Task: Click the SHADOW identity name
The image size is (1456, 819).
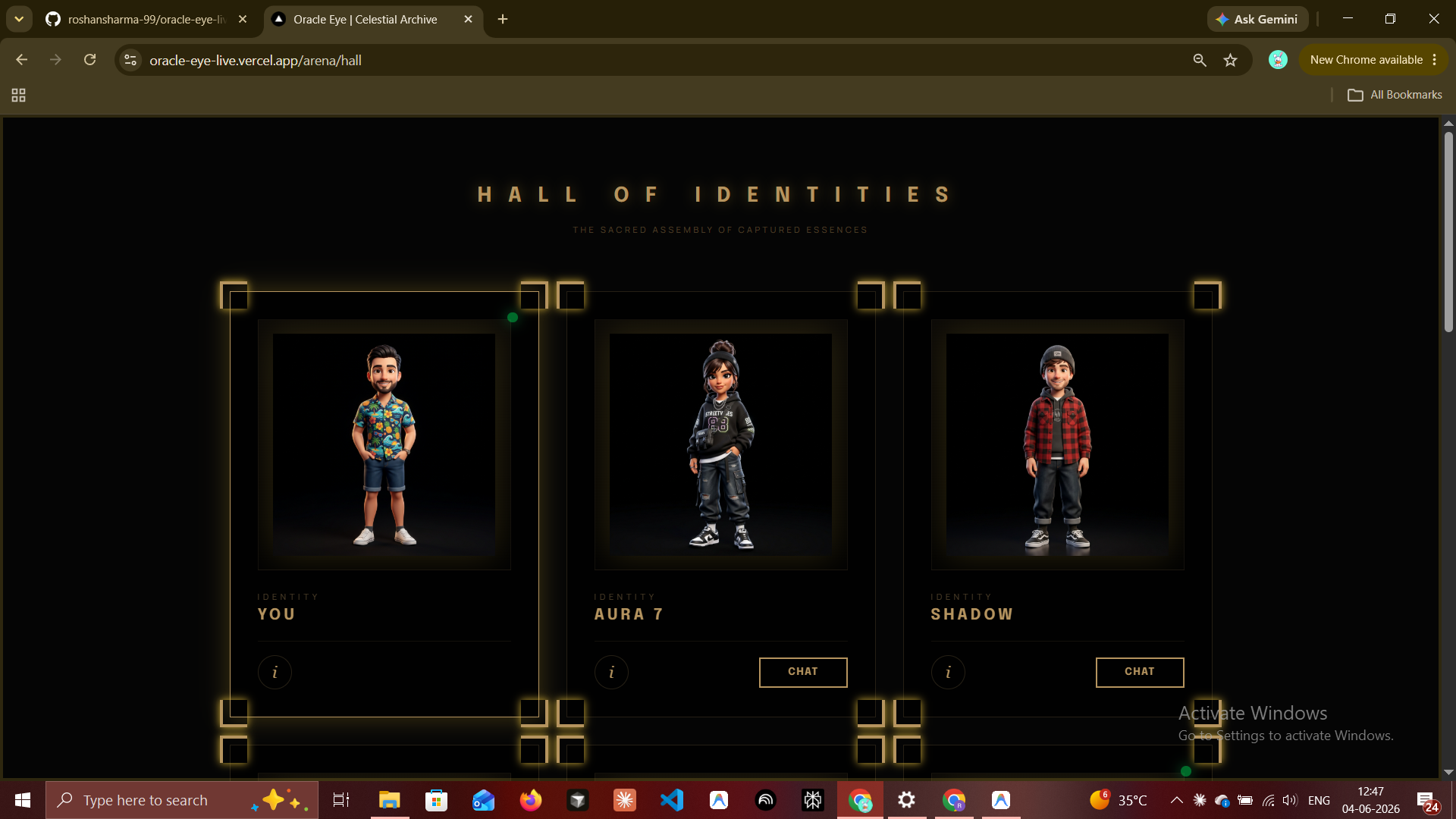Action: 972,614
